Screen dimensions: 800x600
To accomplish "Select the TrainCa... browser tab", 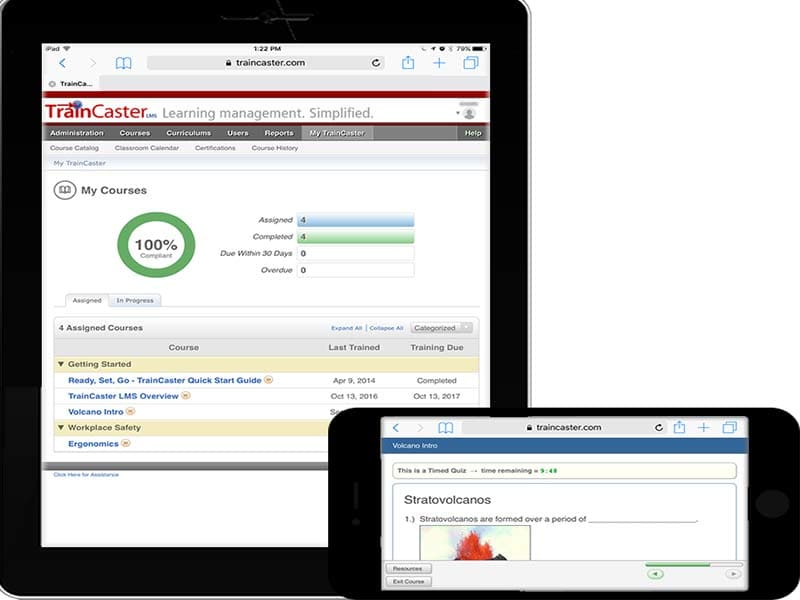I will (71, 84).
